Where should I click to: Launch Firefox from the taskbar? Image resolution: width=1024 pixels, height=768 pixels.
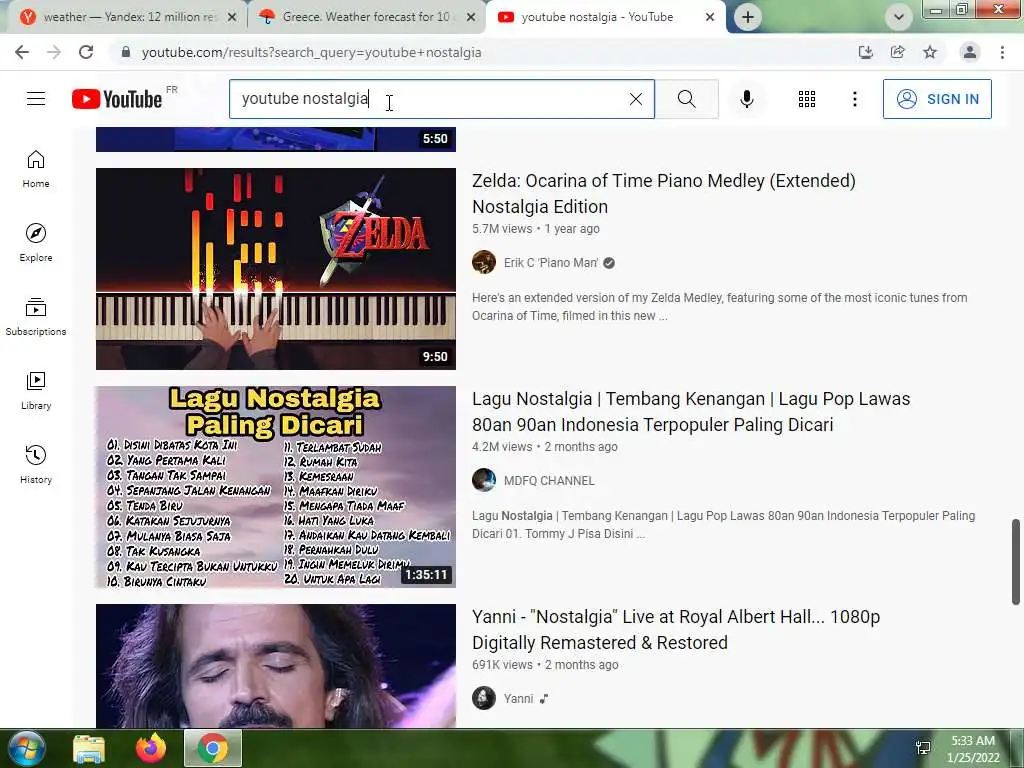point(151,748)
